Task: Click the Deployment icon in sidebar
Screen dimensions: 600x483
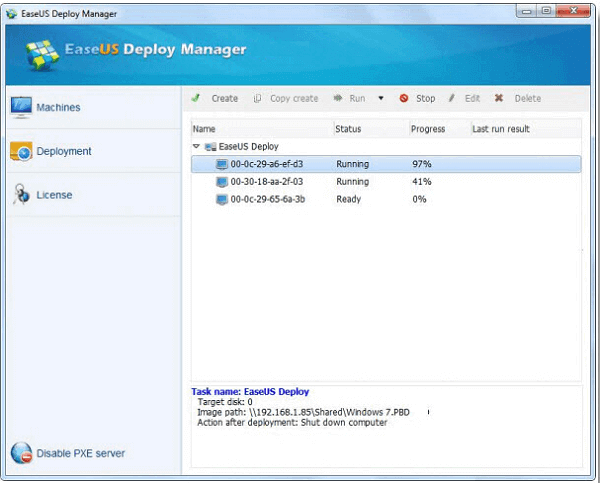Action: 21,151
